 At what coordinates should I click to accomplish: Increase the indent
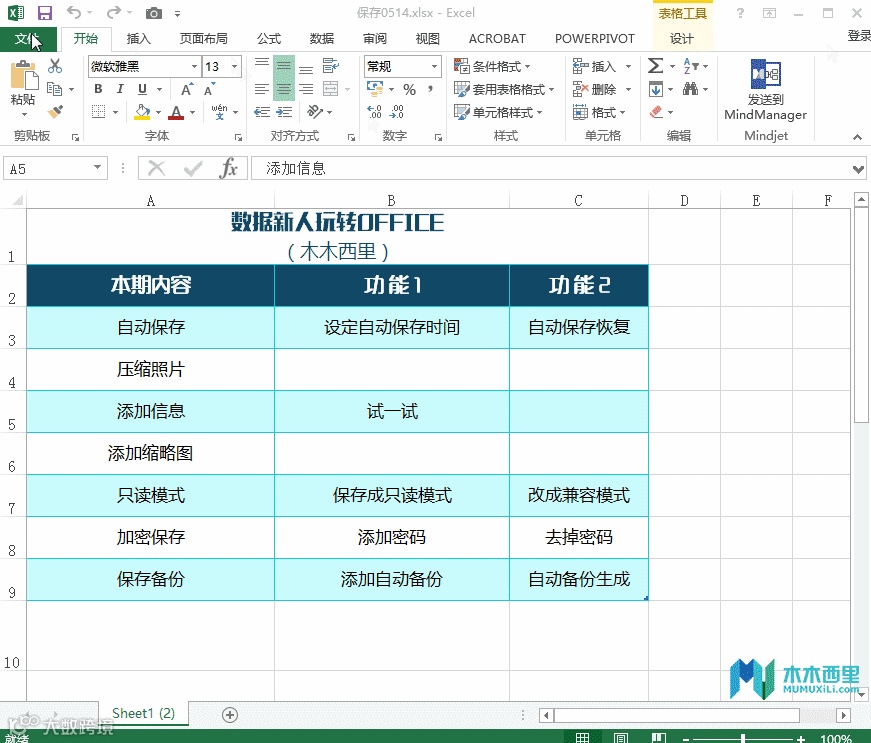pyautogui.click(x=284, y=112)
